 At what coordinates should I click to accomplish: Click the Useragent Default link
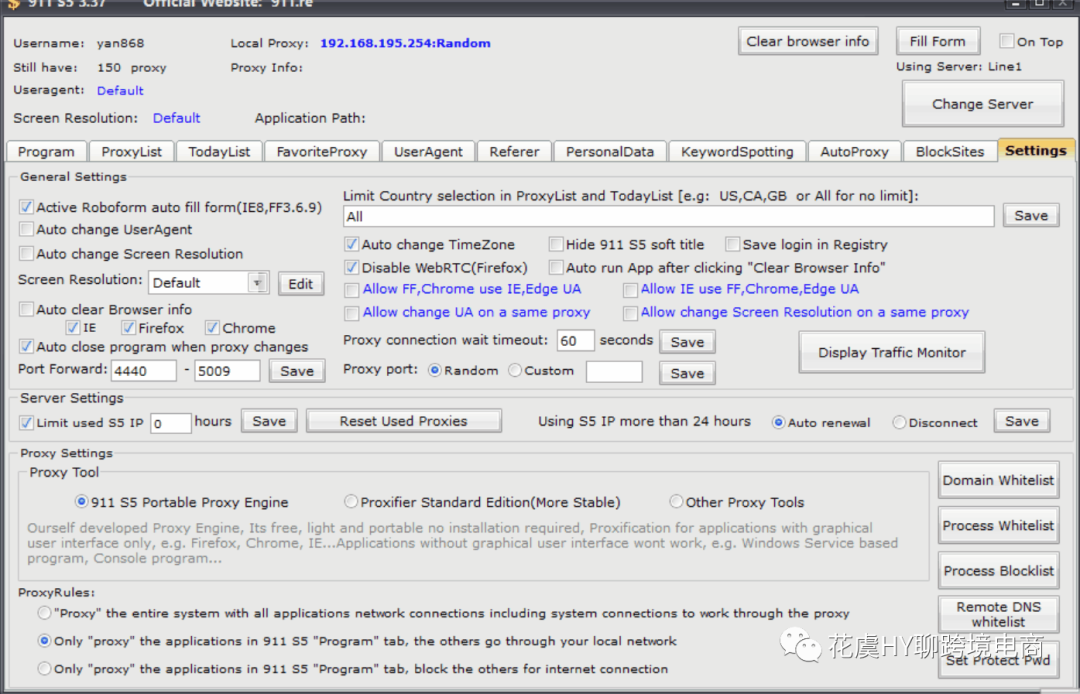pyautogui.click(x=120, y=91)
